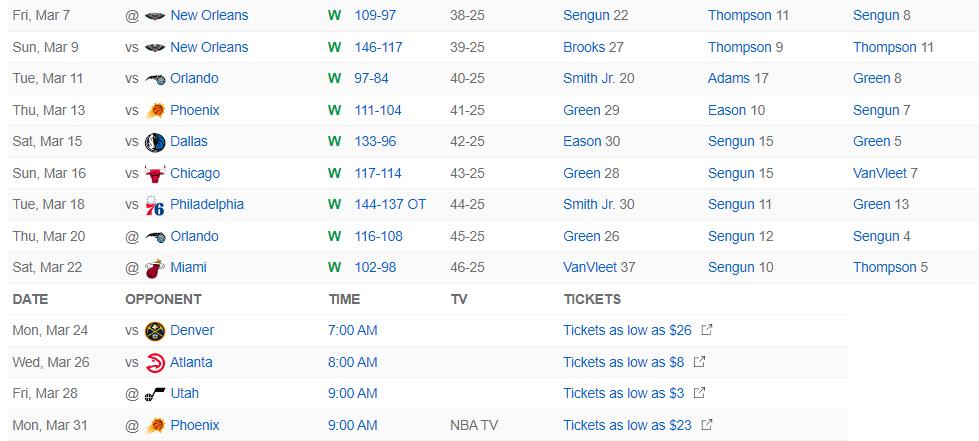Click the Chicago Bulls logo icon

(x=155, y=173)
